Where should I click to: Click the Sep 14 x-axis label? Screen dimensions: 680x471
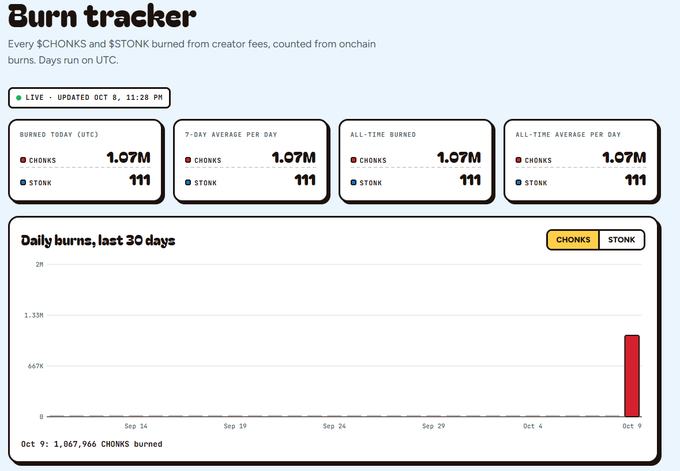click(x=136, y=426)
